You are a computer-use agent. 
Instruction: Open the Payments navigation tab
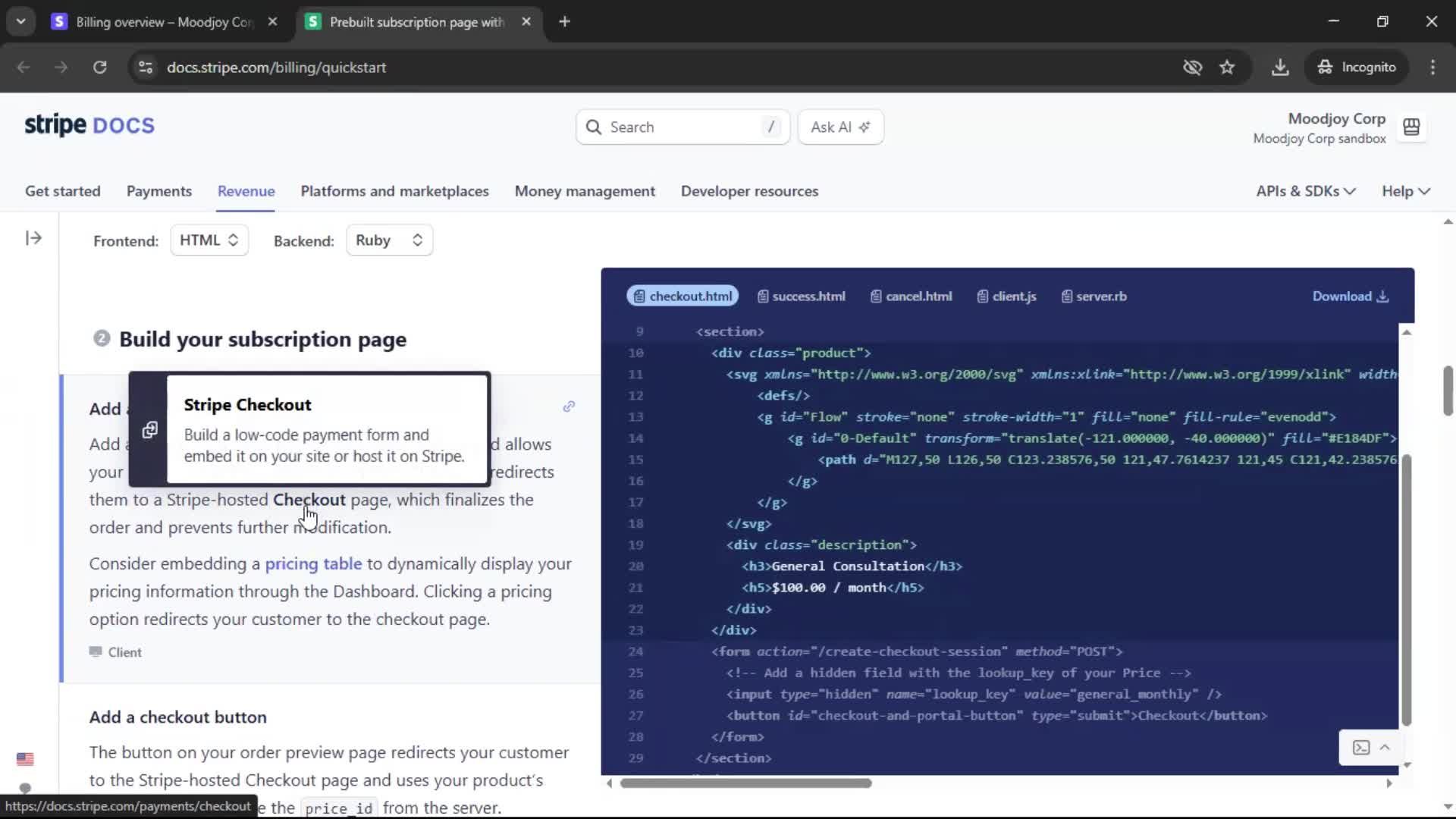coord(158,191)
